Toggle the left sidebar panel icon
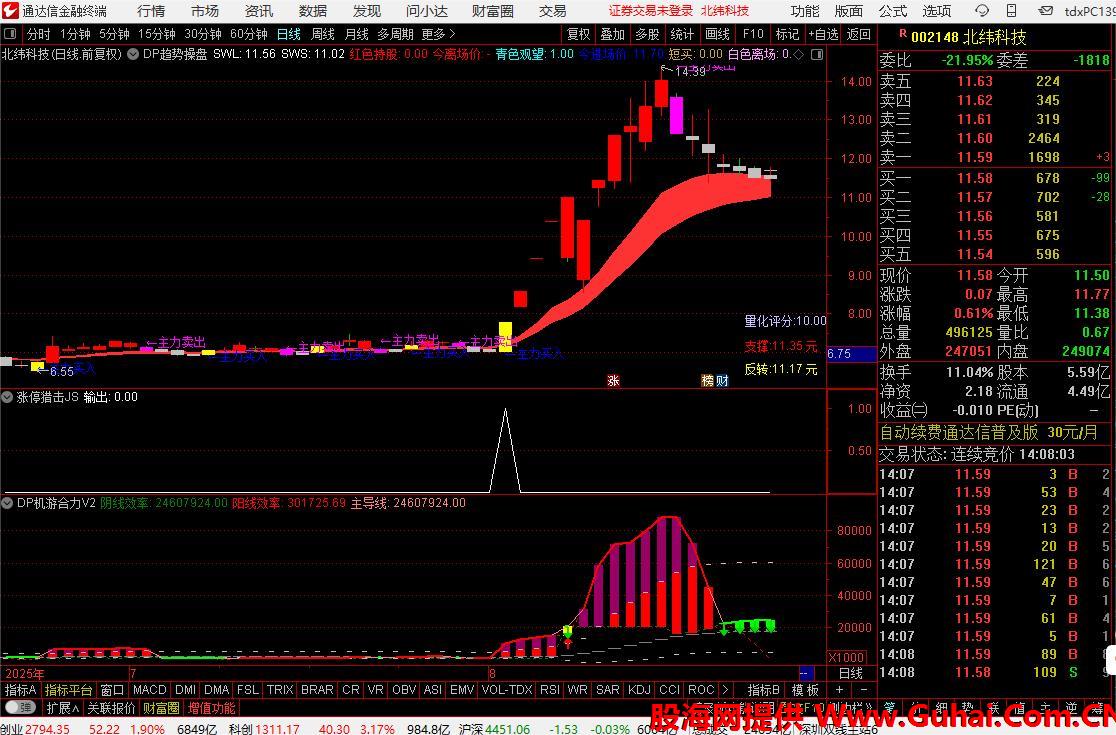The height and width of the screenshot is (735, 1116). [10, 34]
